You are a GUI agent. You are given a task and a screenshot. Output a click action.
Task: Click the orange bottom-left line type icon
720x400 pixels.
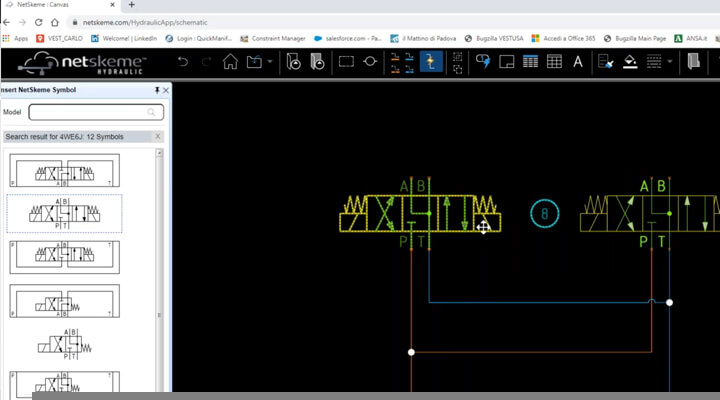[x=395, y=69]
